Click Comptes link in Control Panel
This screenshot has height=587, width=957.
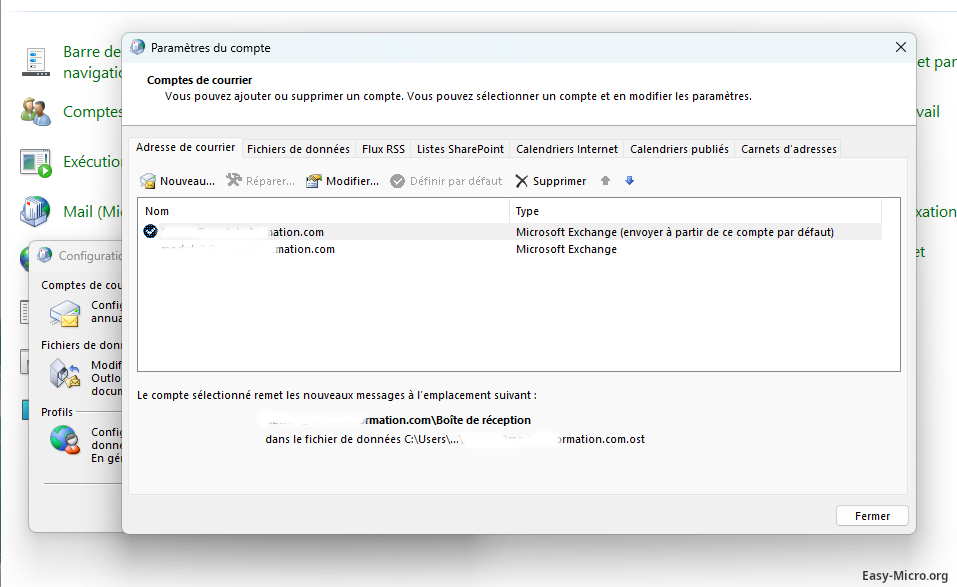coord(92,112)
